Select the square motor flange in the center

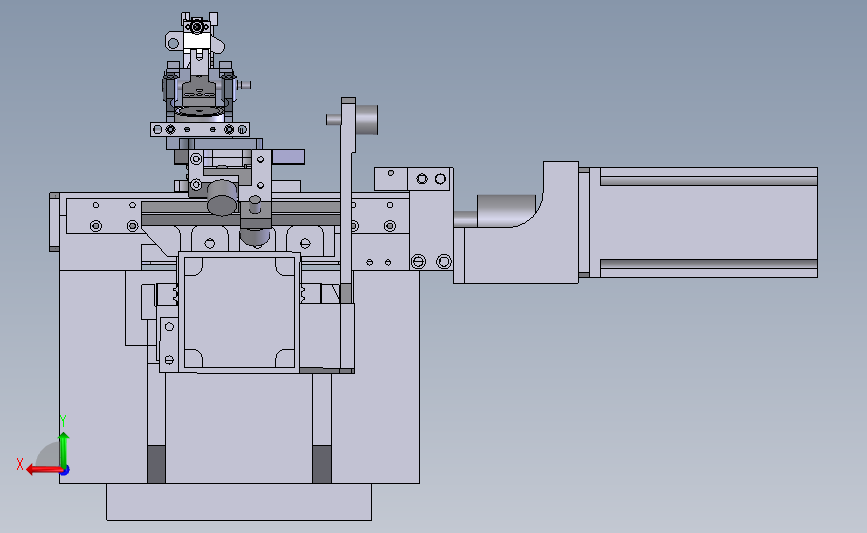(x=239, y=312)
